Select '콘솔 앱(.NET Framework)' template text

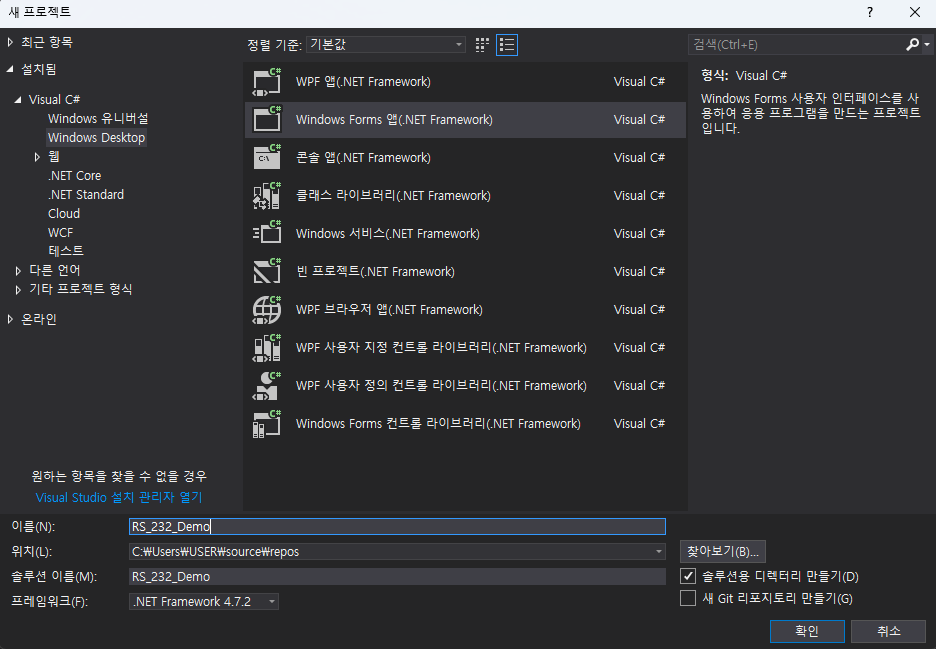tap(363, 158)
